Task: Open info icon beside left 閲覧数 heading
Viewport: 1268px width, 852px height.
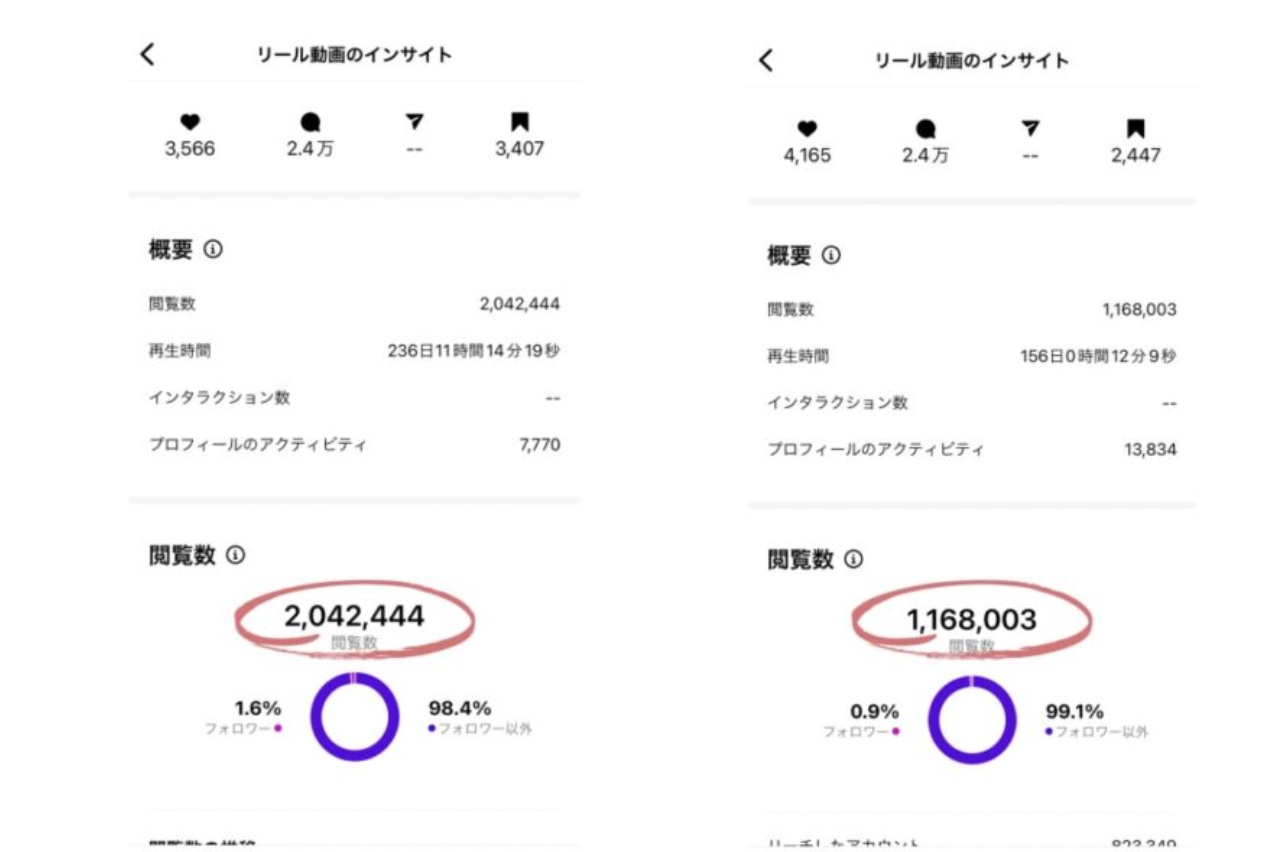Action: [236, 555]
